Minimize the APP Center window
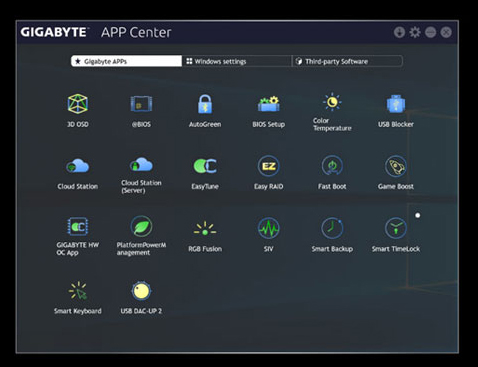This screenshot has width=478, height=367. tap(431, 32)
